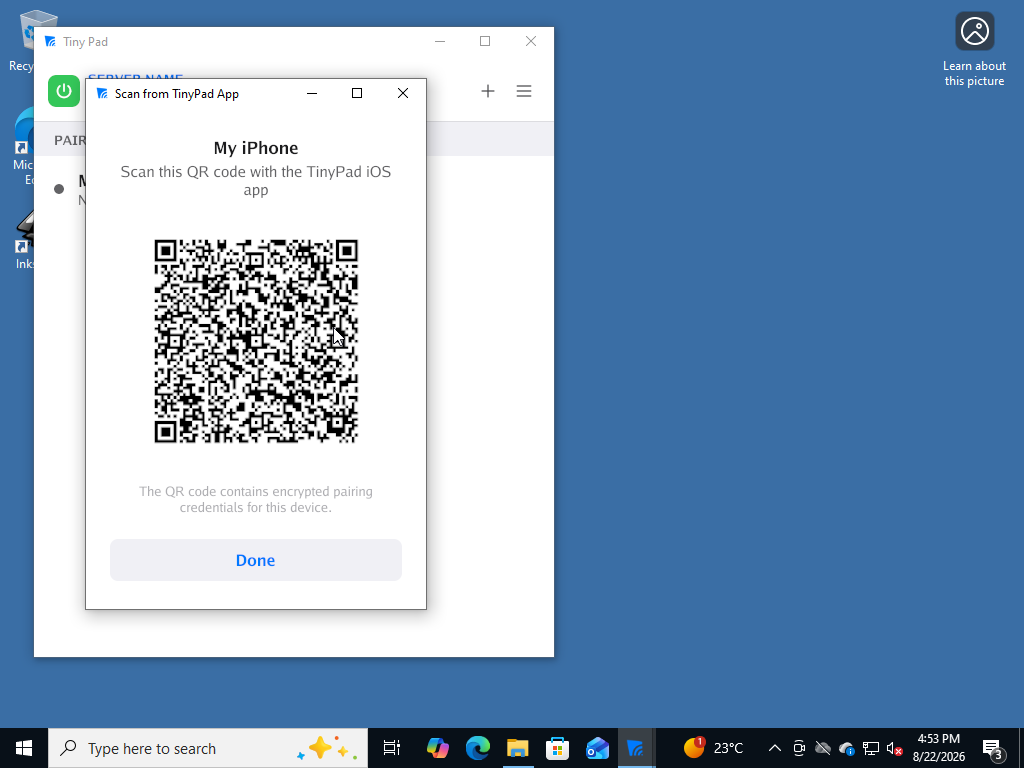Toggle the green server power button
1024x768 pixels.
pyautogui.click(x=63, y=91)
